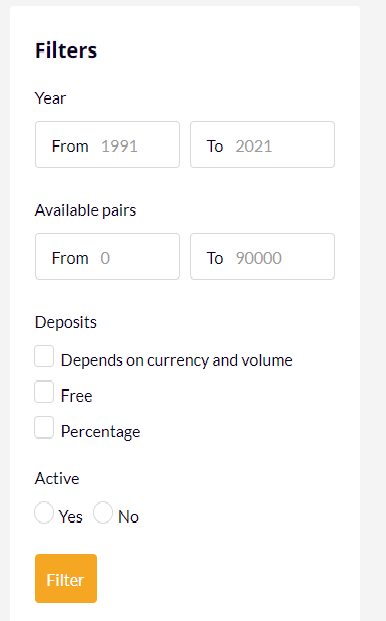
Task: Click the Active section label
Action: [57, 478]
